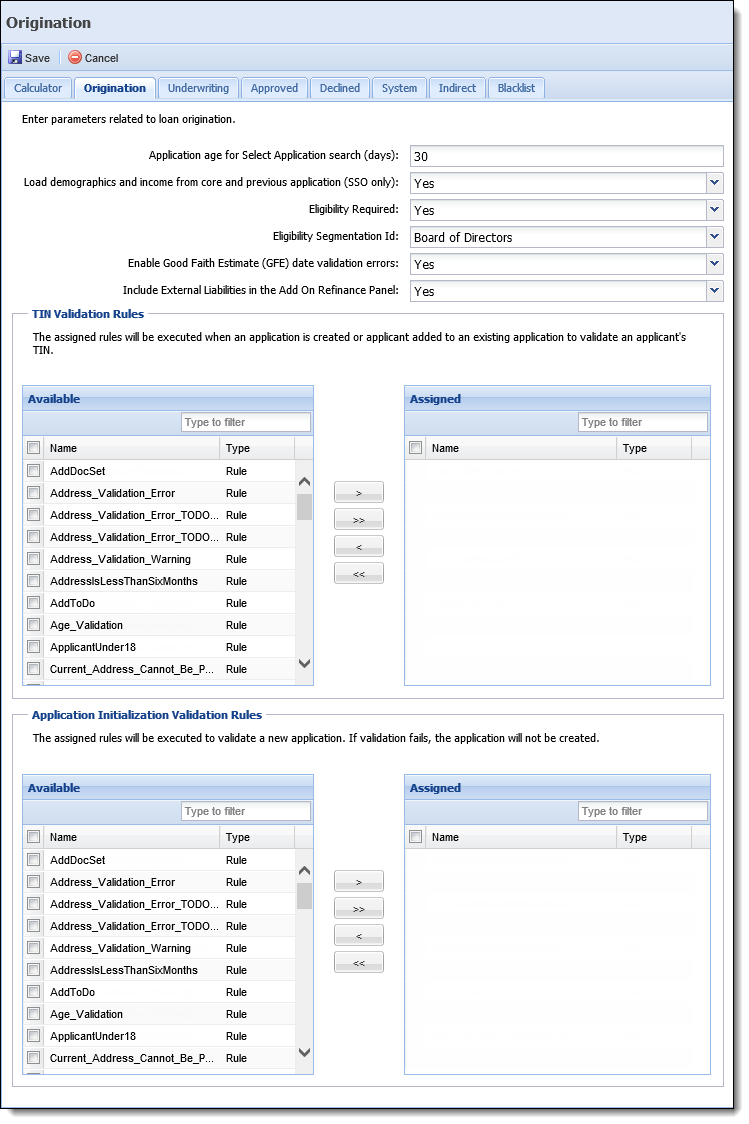Move all TIN rules to Assigned (>>)
The width and height of the screenshot is (749, 1124).
(x=358, y=520)
